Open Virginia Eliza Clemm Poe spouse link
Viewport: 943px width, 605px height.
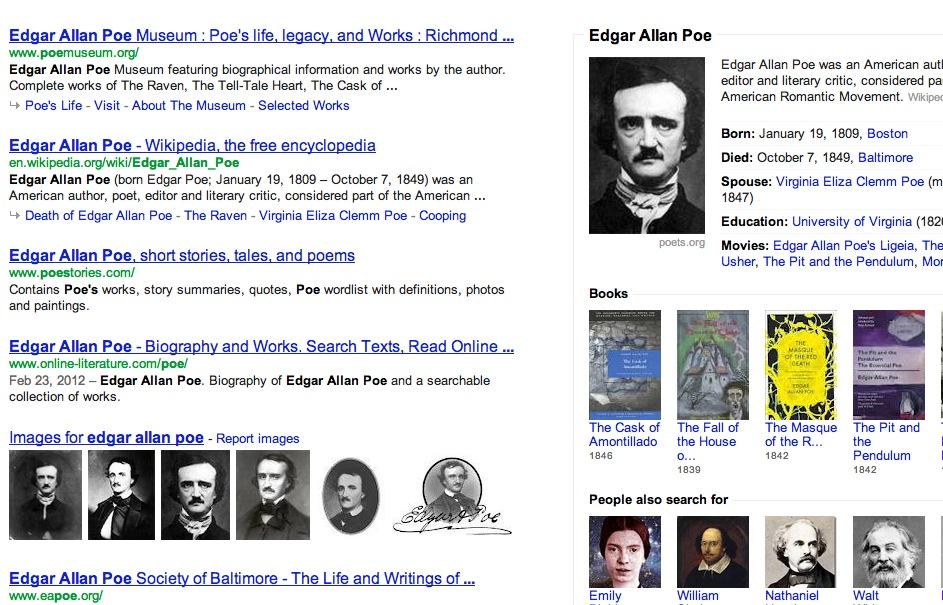(850, 182)
